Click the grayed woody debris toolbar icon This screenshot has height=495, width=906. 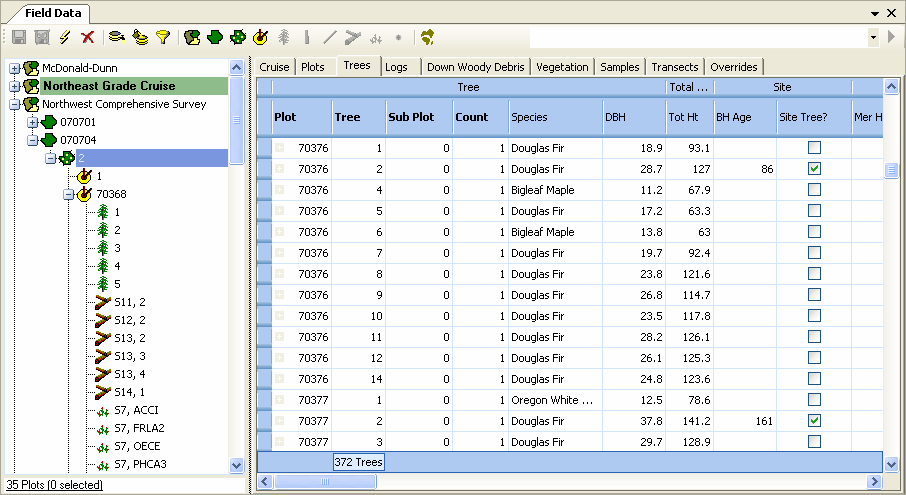click(x=352, y=38)
